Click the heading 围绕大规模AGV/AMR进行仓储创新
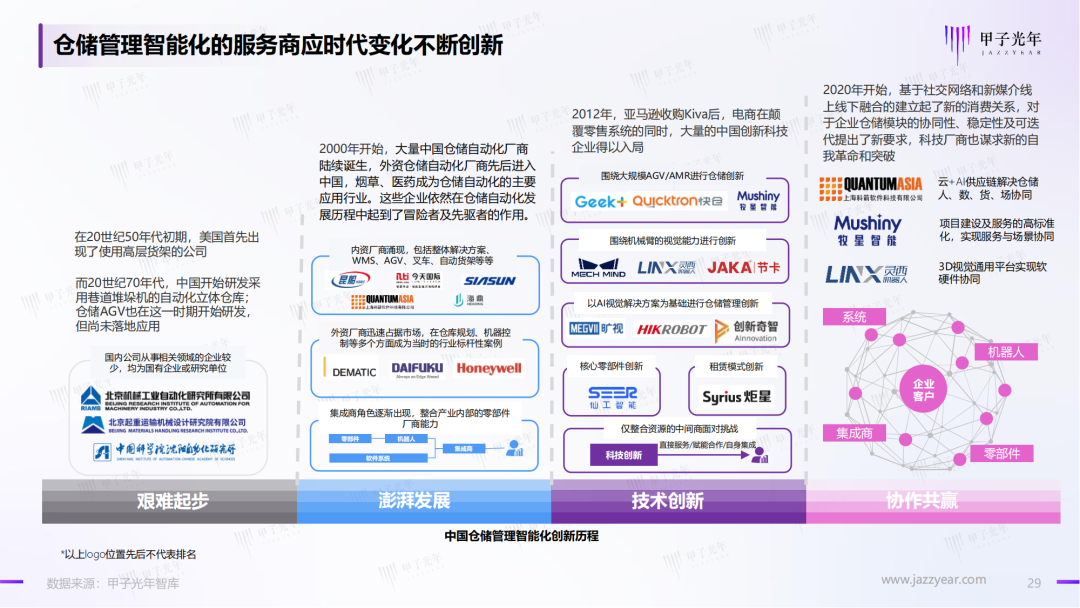The image size is (1080, 608). [x=672, y=176]
